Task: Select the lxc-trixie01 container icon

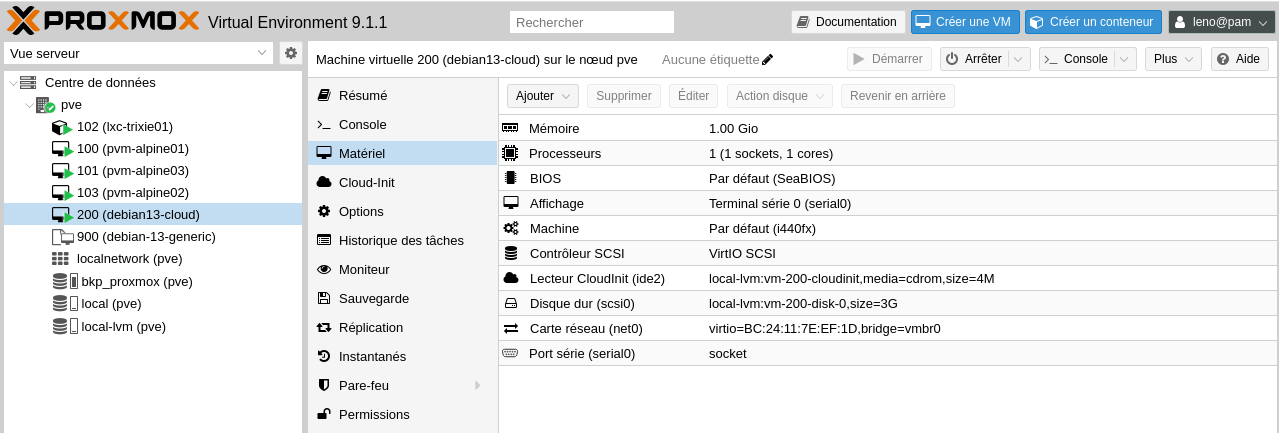Action: 61,127
